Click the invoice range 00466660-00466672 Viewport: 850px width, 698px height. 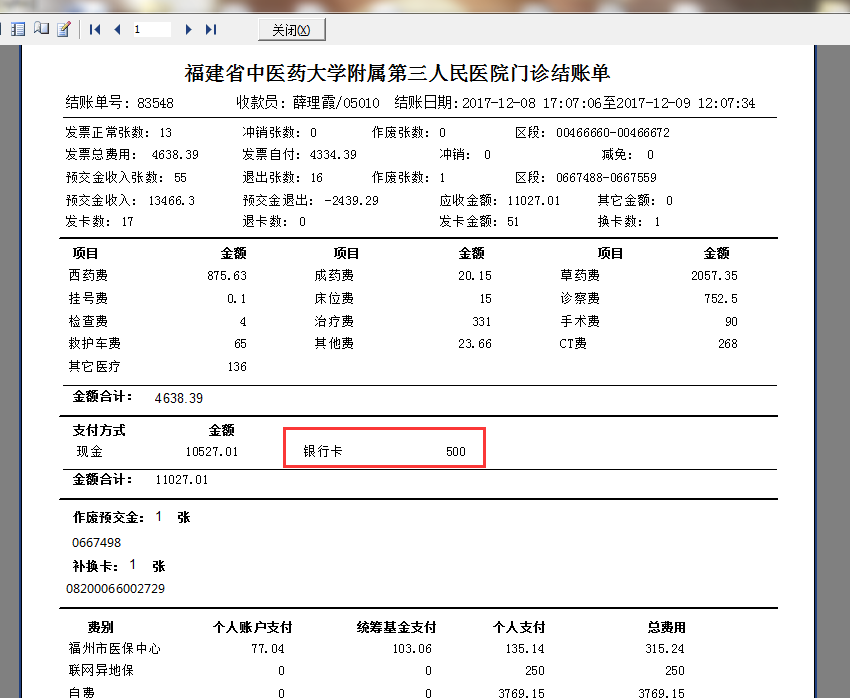click(x=613, y=133)
